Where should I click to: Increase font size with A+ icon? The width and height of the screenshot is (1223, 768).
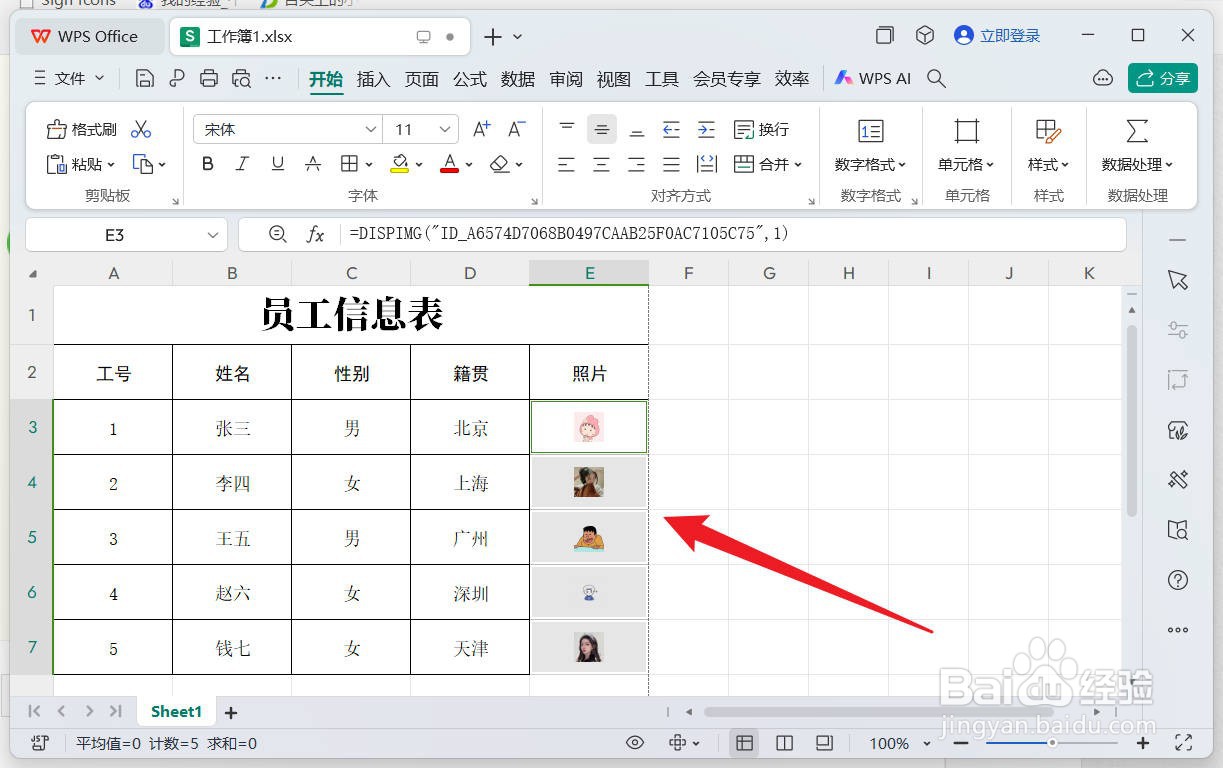click(x=481, y=129)
